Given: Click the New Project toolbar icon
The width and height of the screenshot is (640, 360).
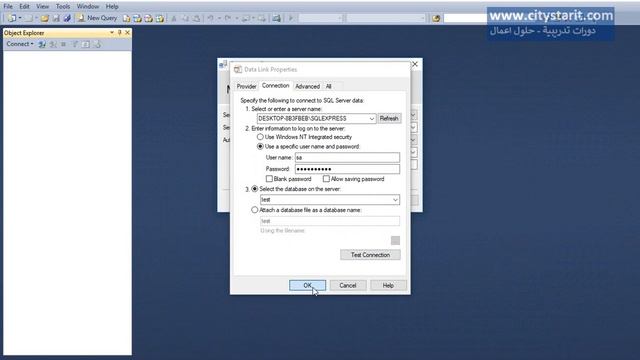Looking at the screenshot, I should coord(12,18).
